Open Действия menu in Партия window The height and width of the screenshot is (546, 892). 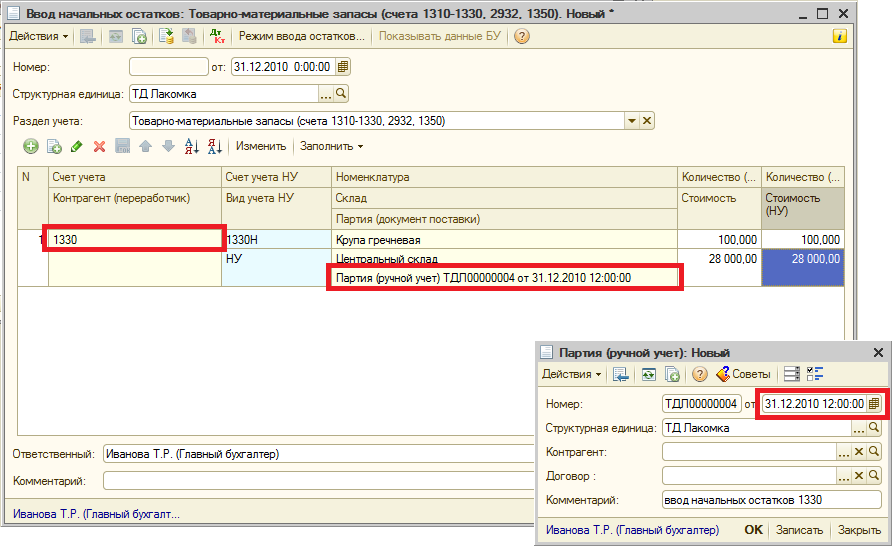pyautogui.click(x=572, y=374)
